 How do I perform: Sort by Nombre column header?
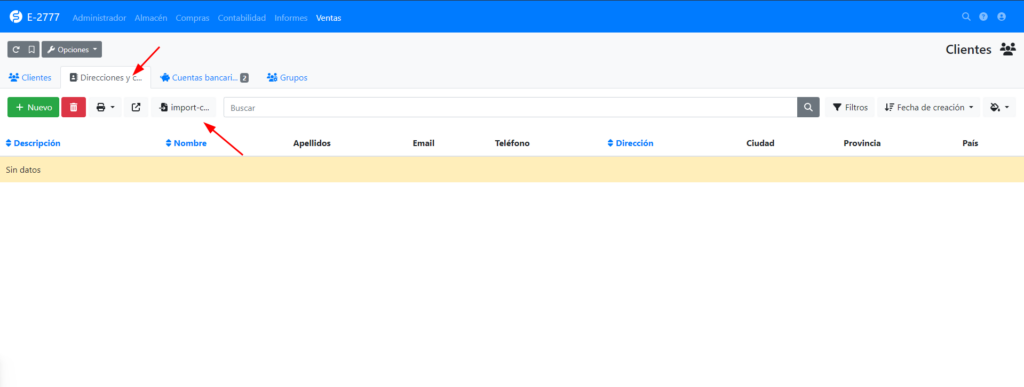[186, 143]
